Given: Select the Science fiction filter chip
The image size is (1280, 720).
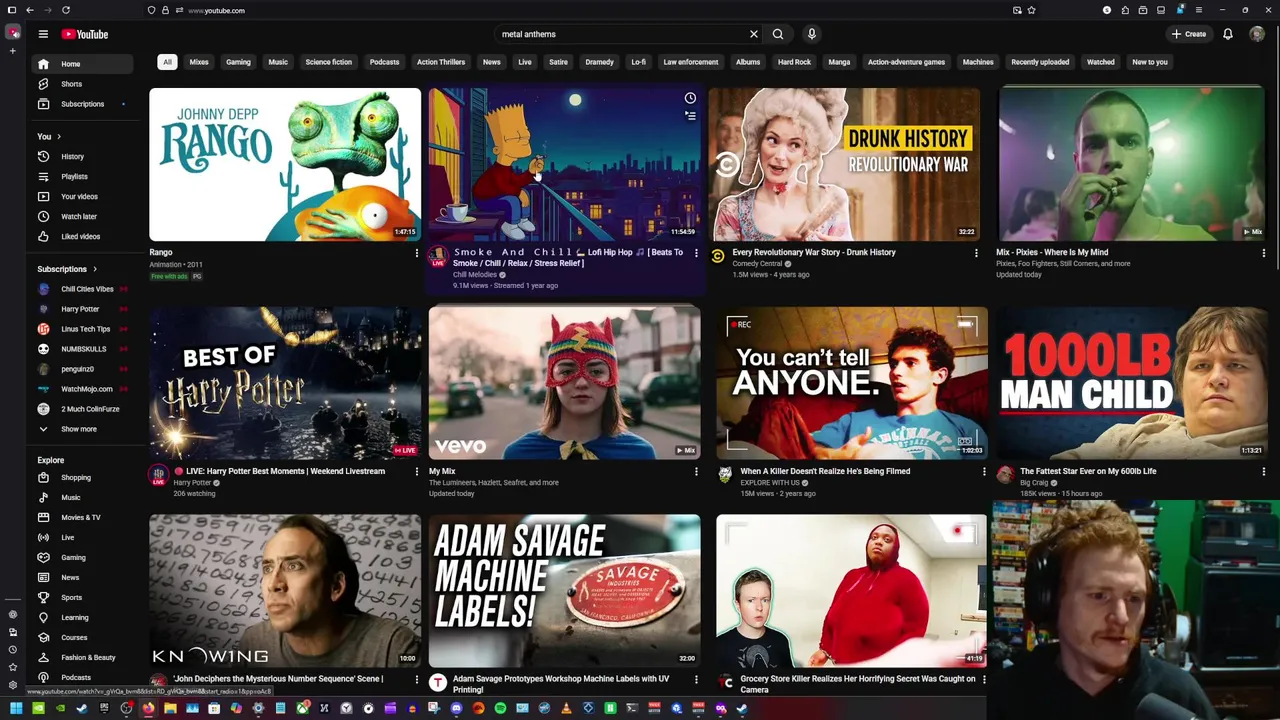Looking at the screenshot, I should [329, 62].
